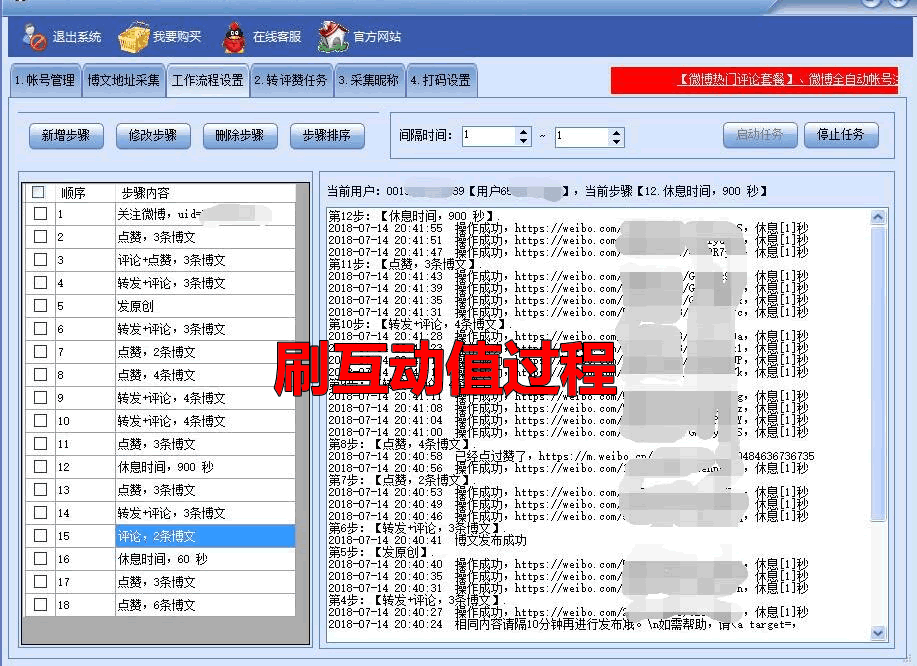The image size is (917, 666).
Task: Select the step row 休息时间，60 秒
Action: click(x=160, y=558)
